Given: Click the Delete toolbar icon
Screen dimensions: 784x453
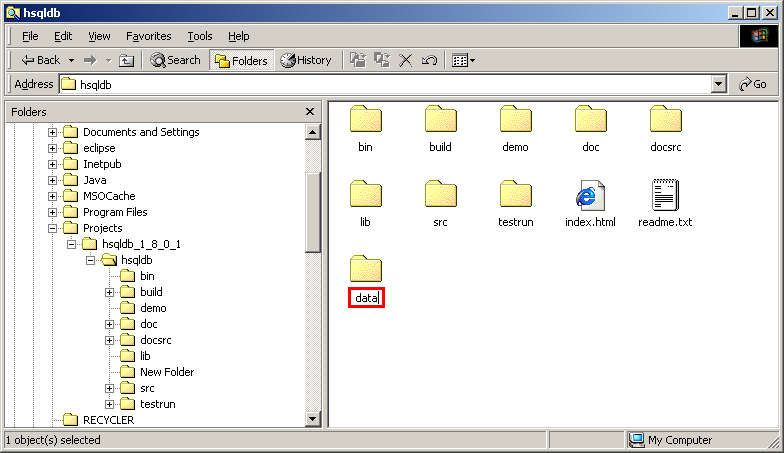Looking at the screenshot, I should 406,60.
